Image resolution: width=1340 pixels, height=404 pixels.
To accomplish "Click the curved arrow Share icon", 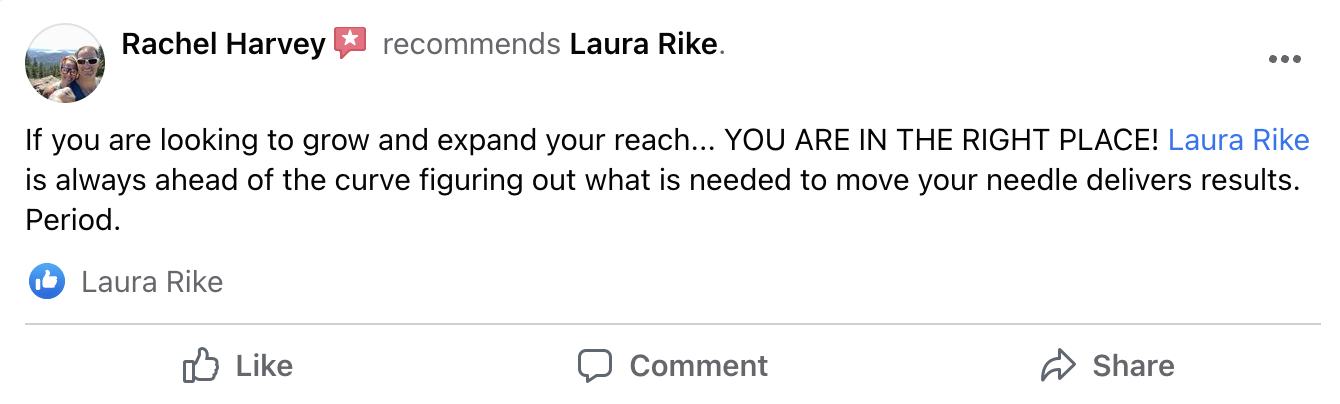I will pyautogui.click(x=1058, y=366).
